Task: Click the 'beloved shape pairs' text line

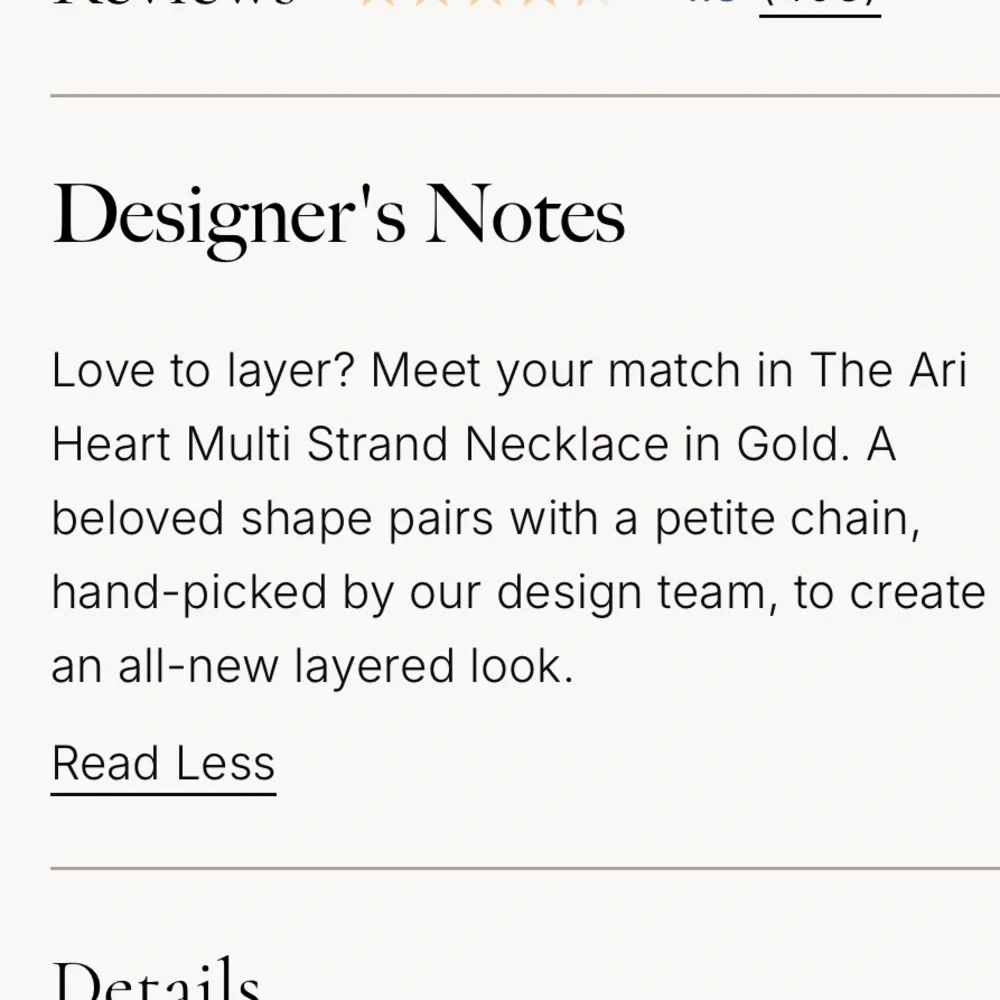Action: point(485,519)
